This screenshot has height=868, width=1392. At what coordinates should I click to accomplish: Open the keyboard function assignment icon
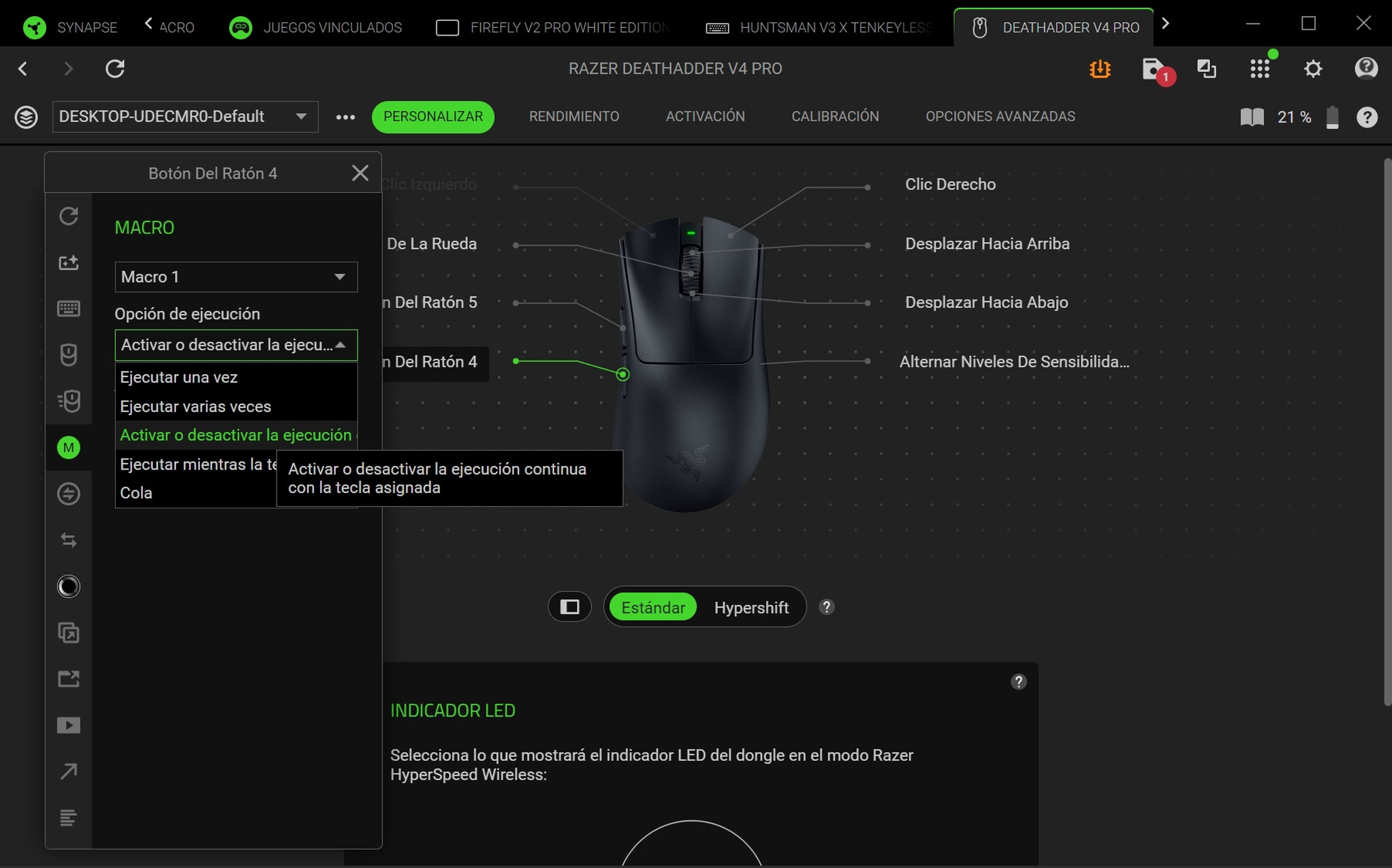point(68,308)
